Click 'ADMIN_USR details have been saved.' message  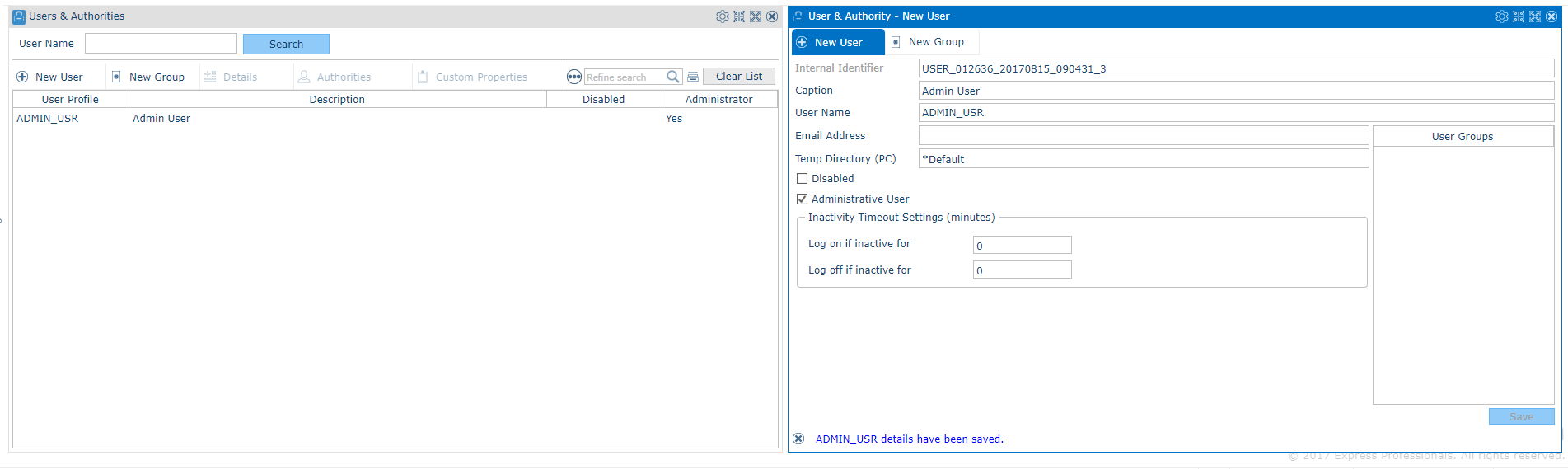tap(909, 439)
